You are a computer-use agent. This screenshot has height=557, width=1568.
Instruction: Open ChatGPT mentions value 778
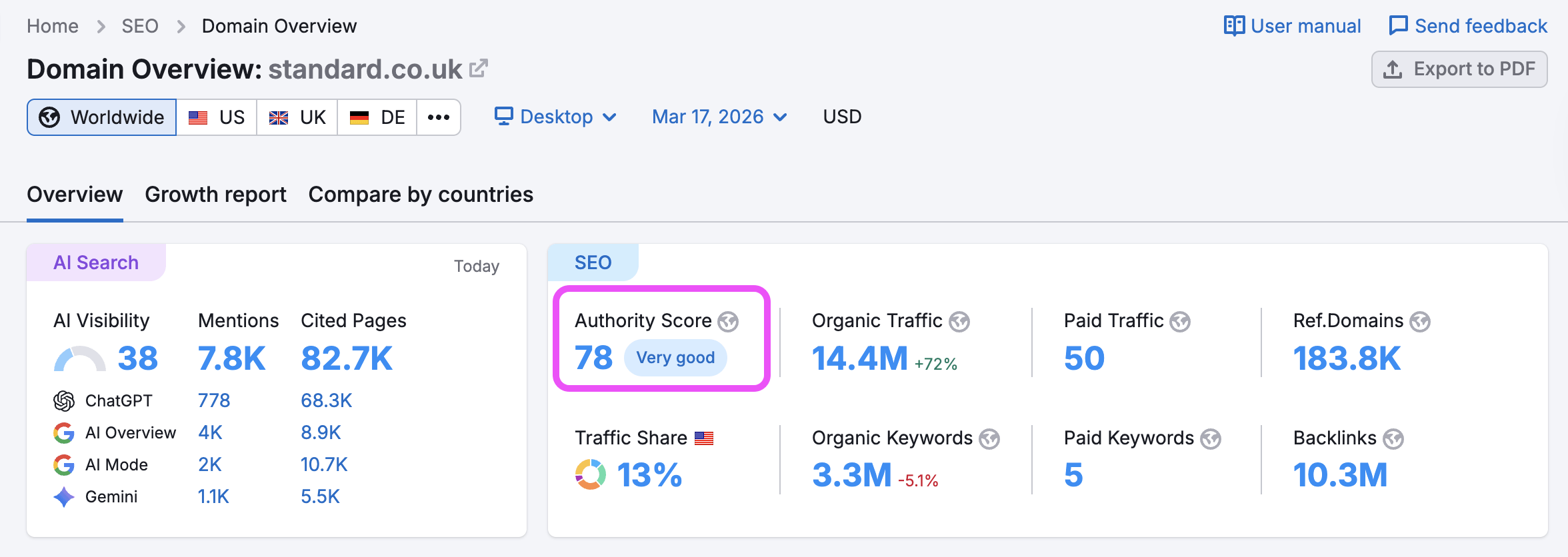click(214, 400)
